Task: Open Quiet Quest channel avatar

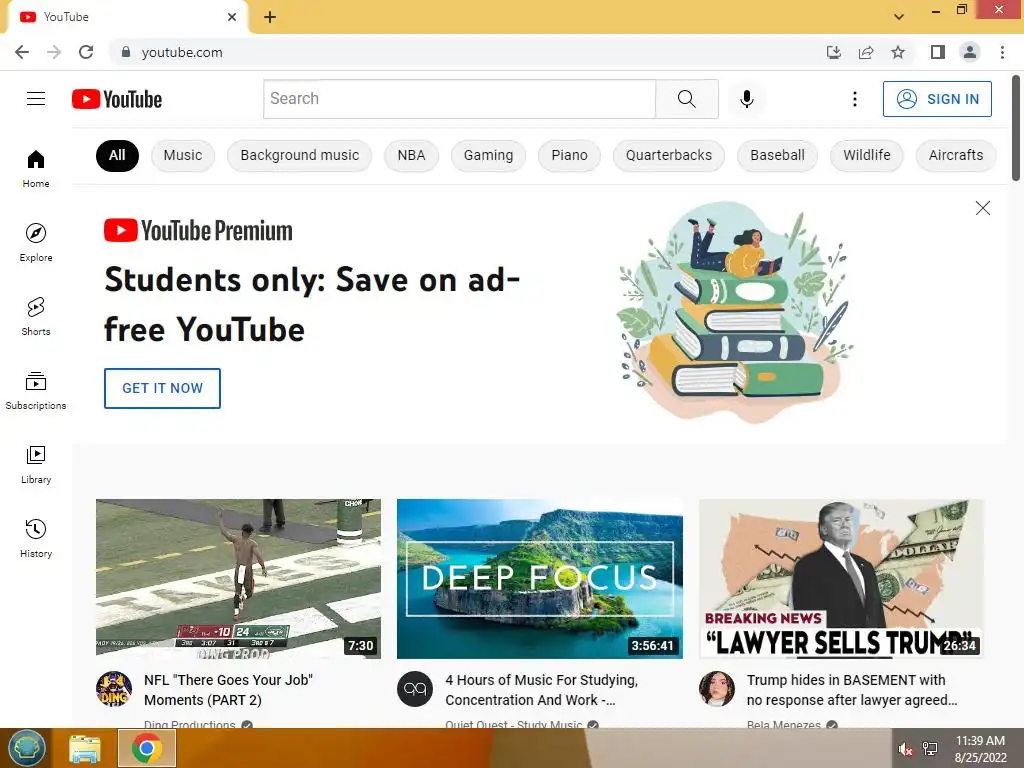Action: click(415, 689)
